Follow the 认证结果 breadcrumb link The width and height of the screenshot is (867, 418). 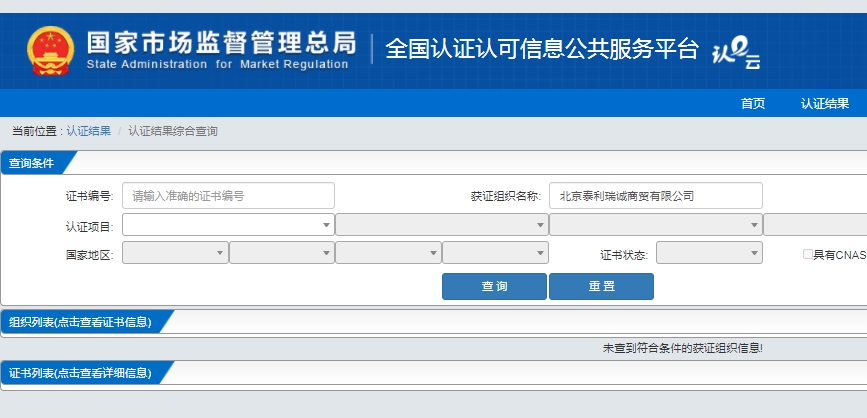click(88, 131)
